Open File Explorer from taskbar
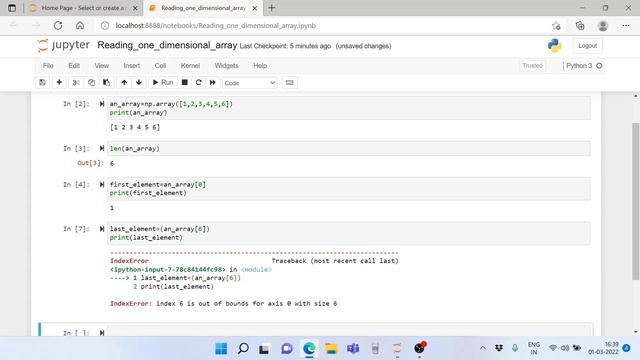Viewport: 640px width, 360px height. point(331,349)
